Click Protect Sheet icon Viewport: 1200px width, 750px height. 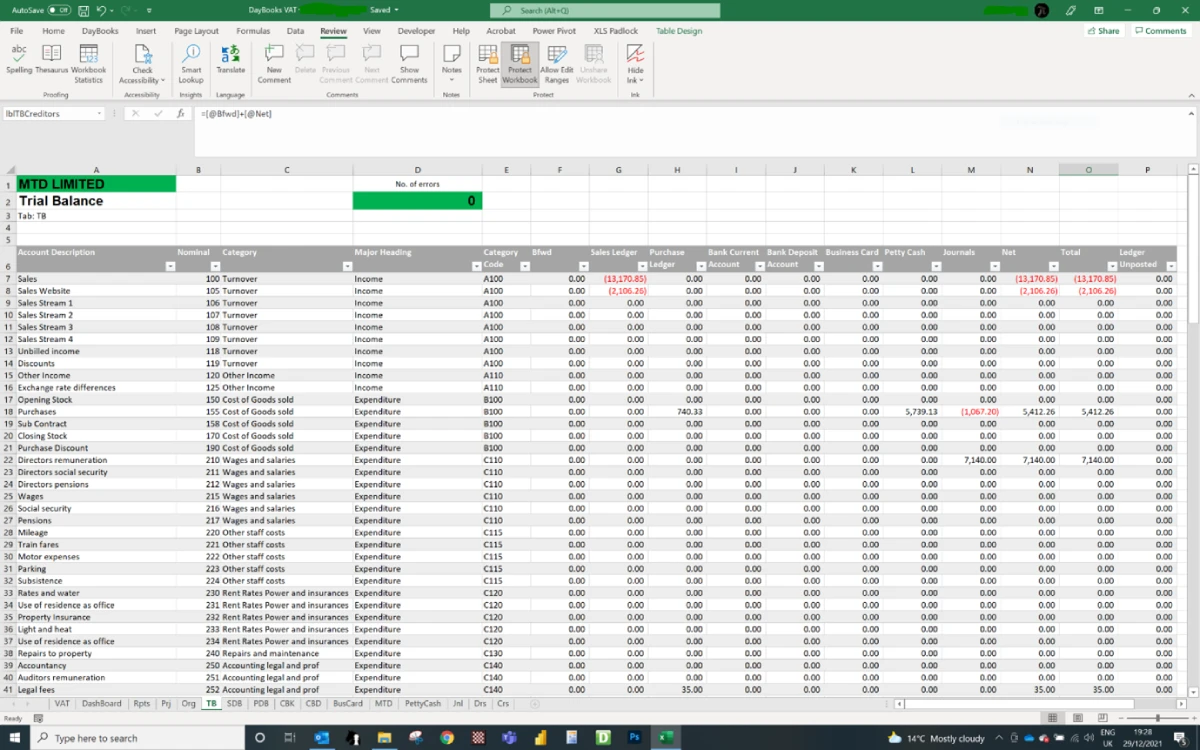pos(487,60)
